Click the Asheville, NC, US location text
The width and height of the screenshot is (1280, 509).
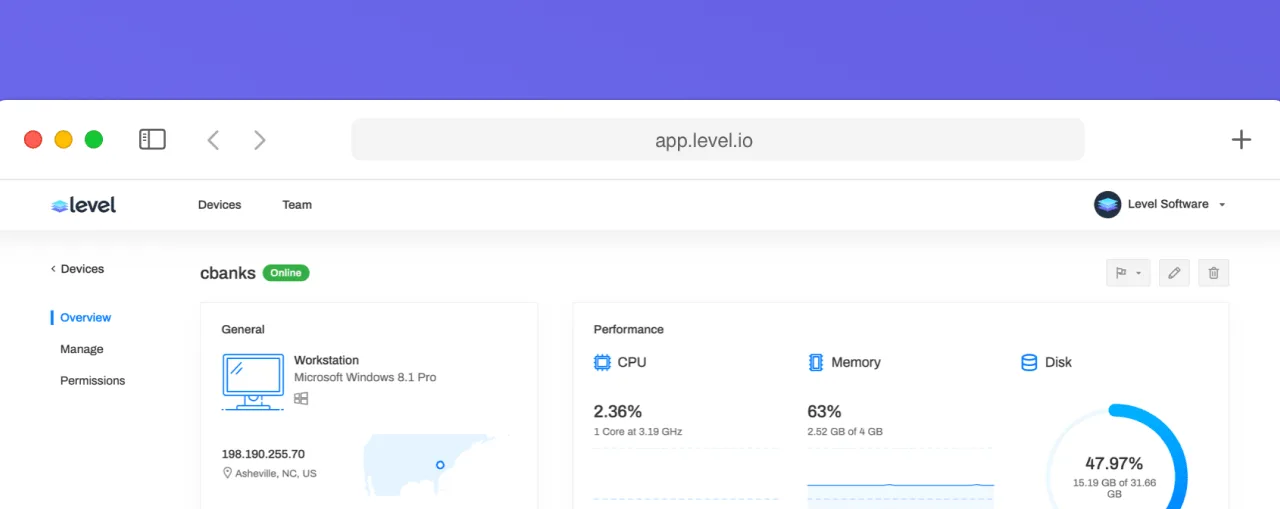pyautogui.click(x=276, y=473)
